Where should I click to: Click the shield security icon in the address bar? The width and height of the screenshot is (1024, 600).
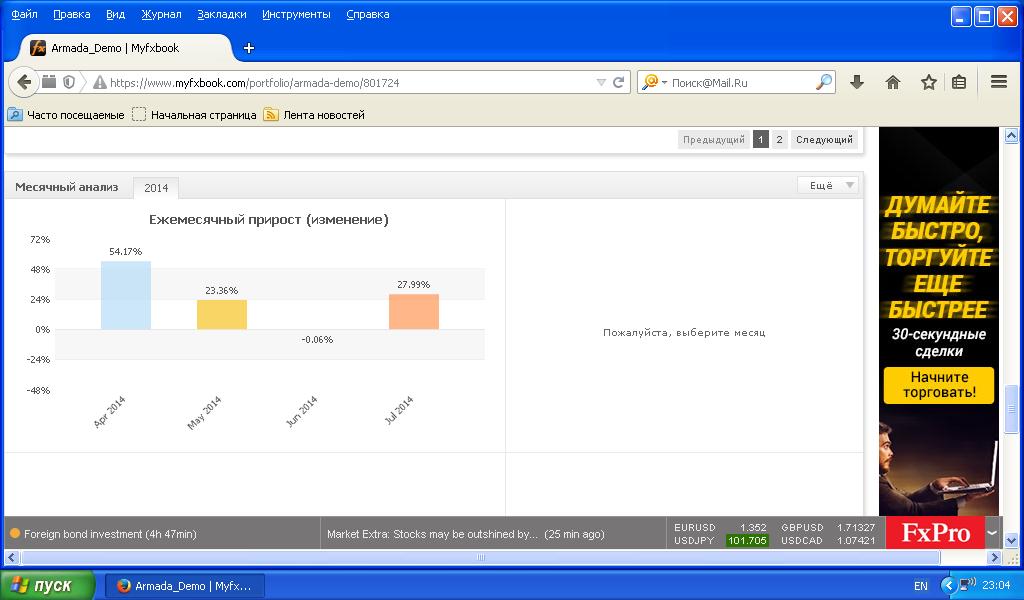[69, 82]
